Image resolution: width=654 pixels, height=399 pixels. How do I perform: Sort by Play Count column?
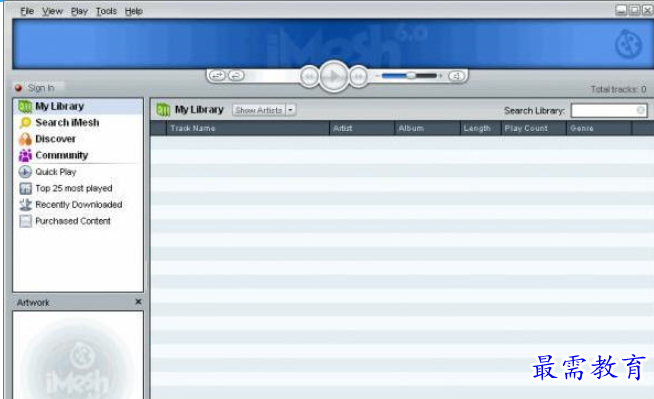click(x=534, y=128)
